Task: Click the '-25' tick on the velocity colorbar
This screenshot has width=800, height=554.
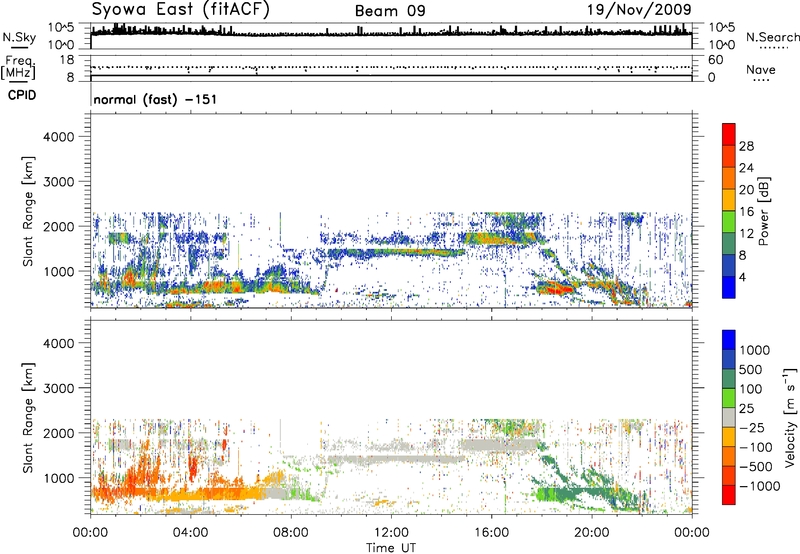Action: (752, 427)
